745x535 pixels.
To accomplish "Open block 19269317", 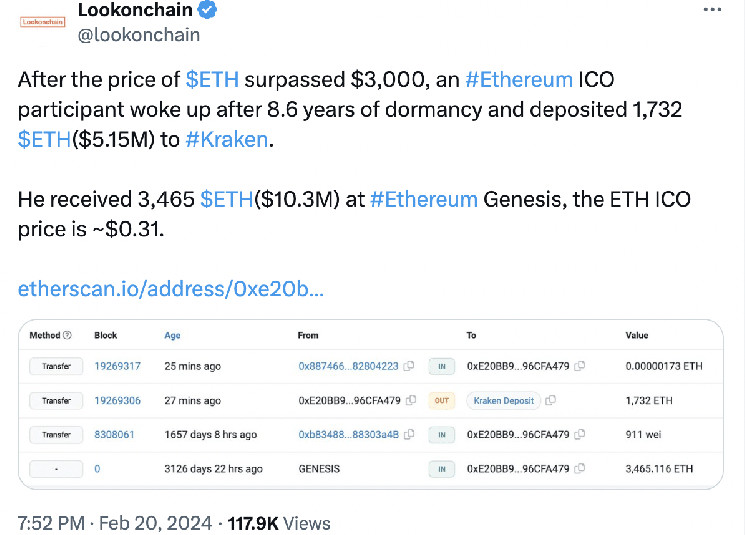I will click(117, 366).
